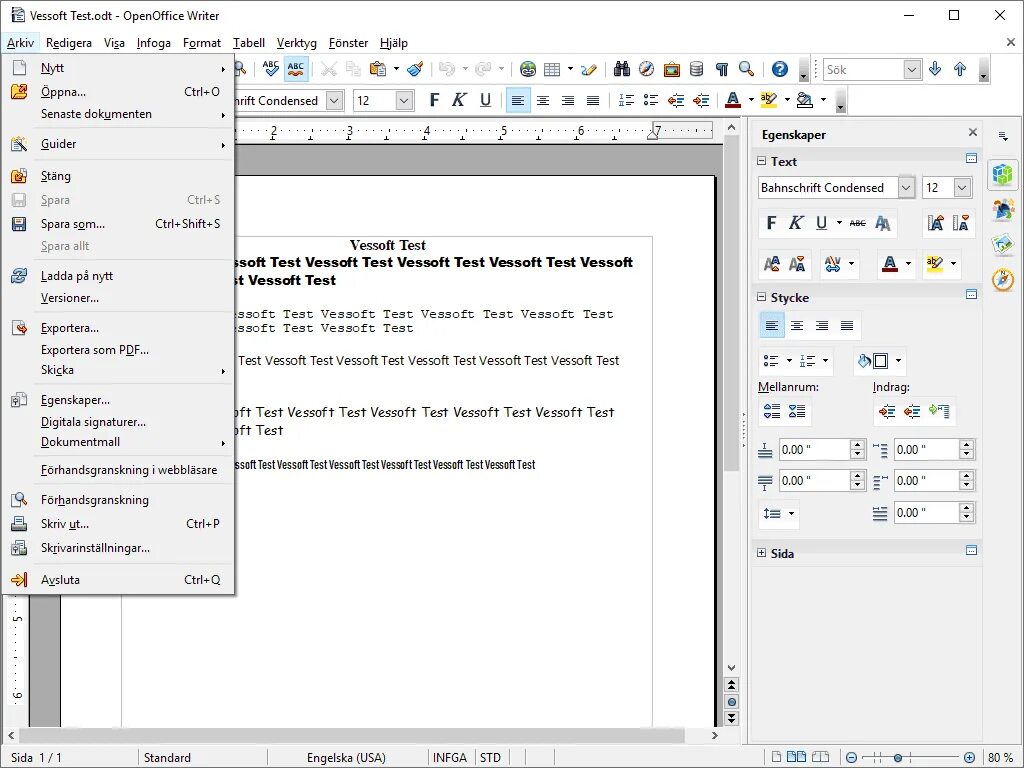This screenshot has height=768, width=1024.
Task: Open the Navigator compass icon in toolbar
Action: point(647,69)
